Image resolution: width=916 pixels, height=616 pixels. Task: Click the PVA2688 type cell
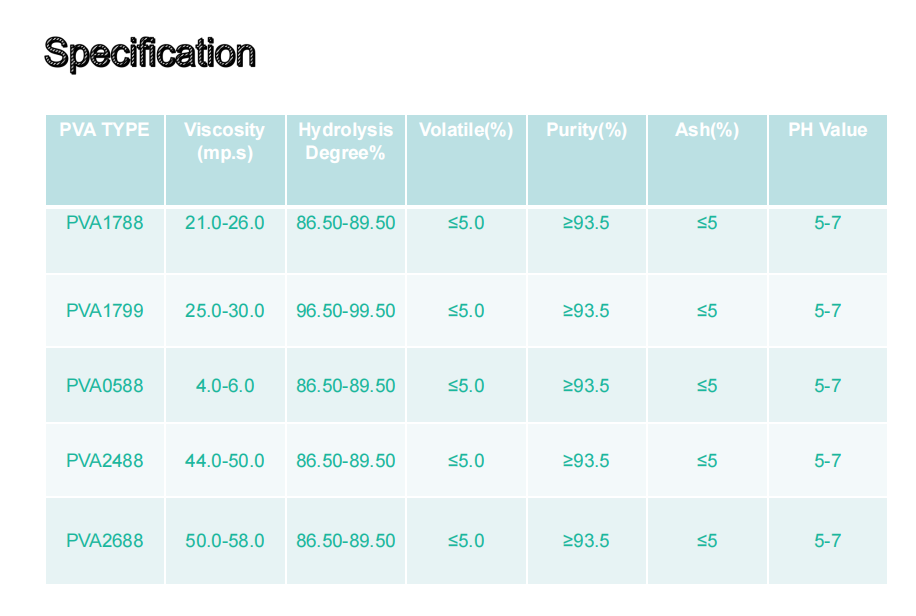105,541
